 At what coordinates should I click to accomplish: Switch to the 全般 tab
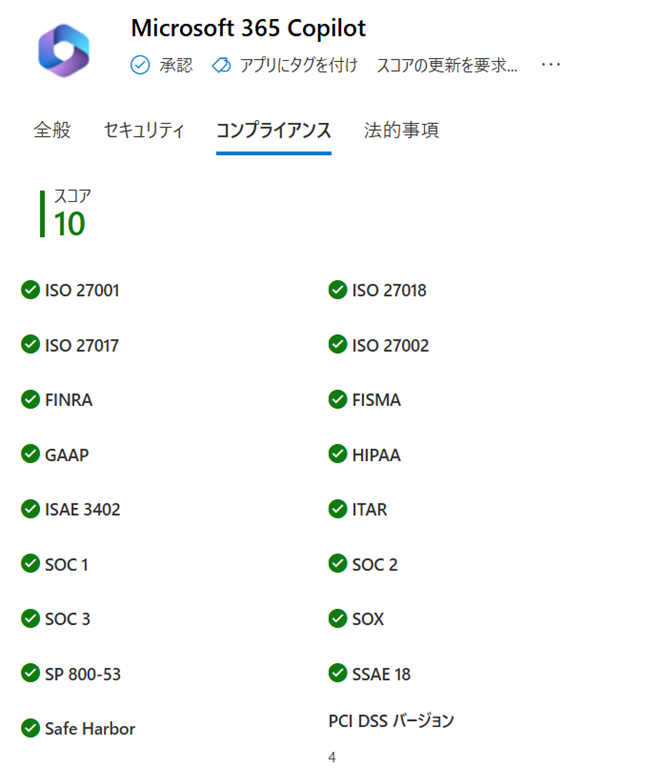[52, 130]
